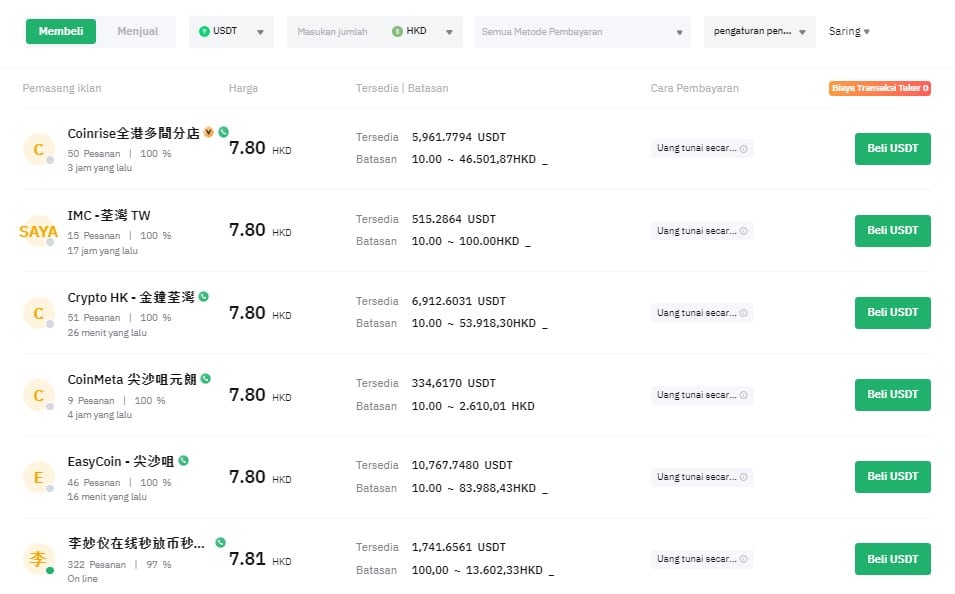Viewport: 955px width, 594px height.
Task: Click the Masukan jumlah amount field
Action: [x=335, y=31]
